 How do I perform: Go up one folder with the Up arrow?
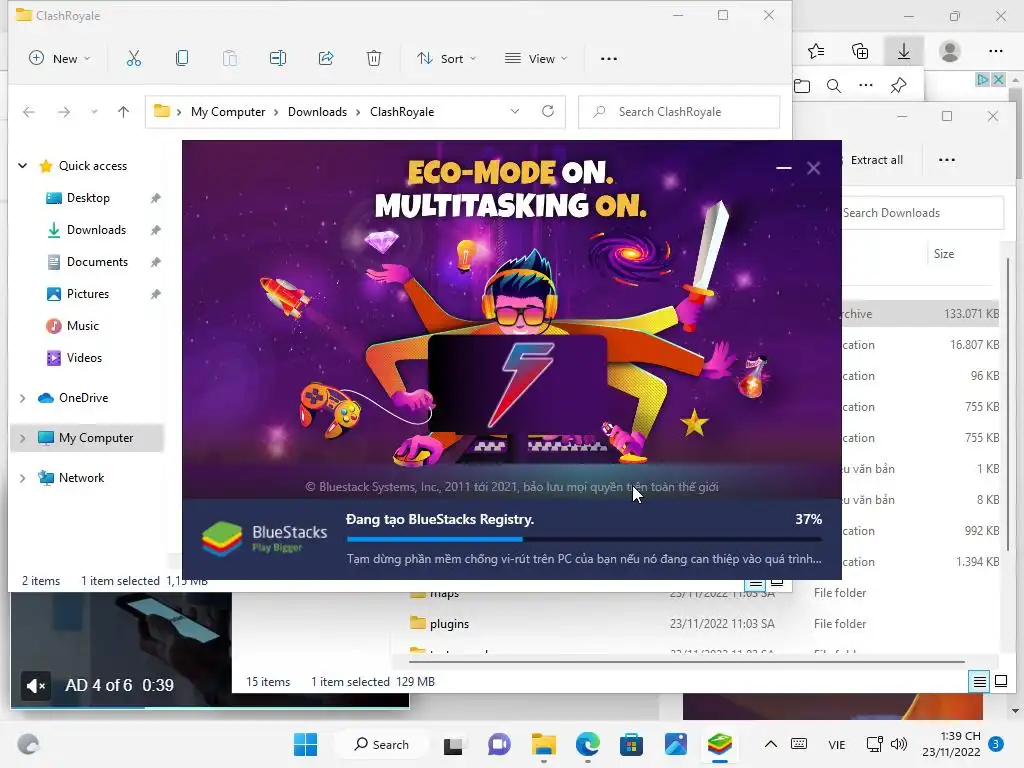pyautogui.click(x=123, y=112)
